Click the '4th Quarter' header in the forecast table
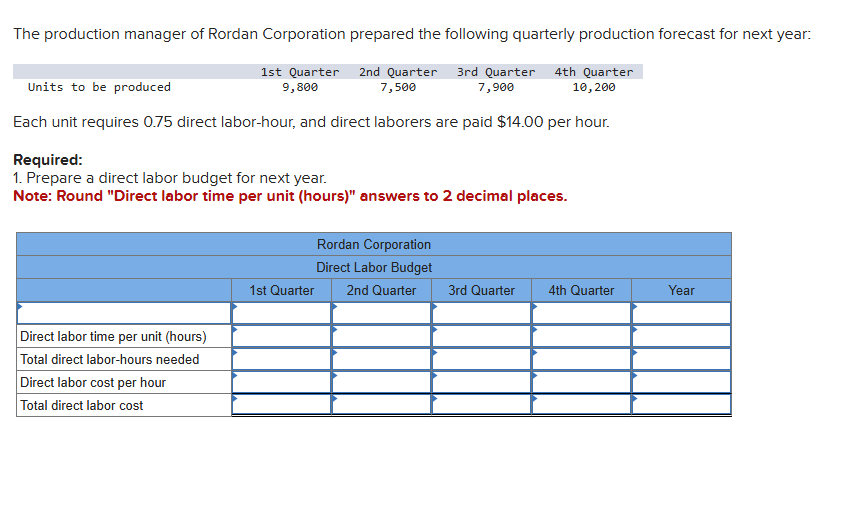This screenshot has width=858, height=522. pos(594,72)
